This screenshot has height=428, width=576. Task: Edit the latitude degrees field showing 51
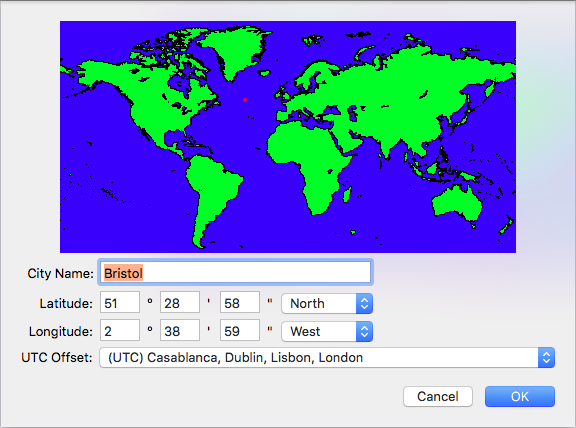point(120,302)
